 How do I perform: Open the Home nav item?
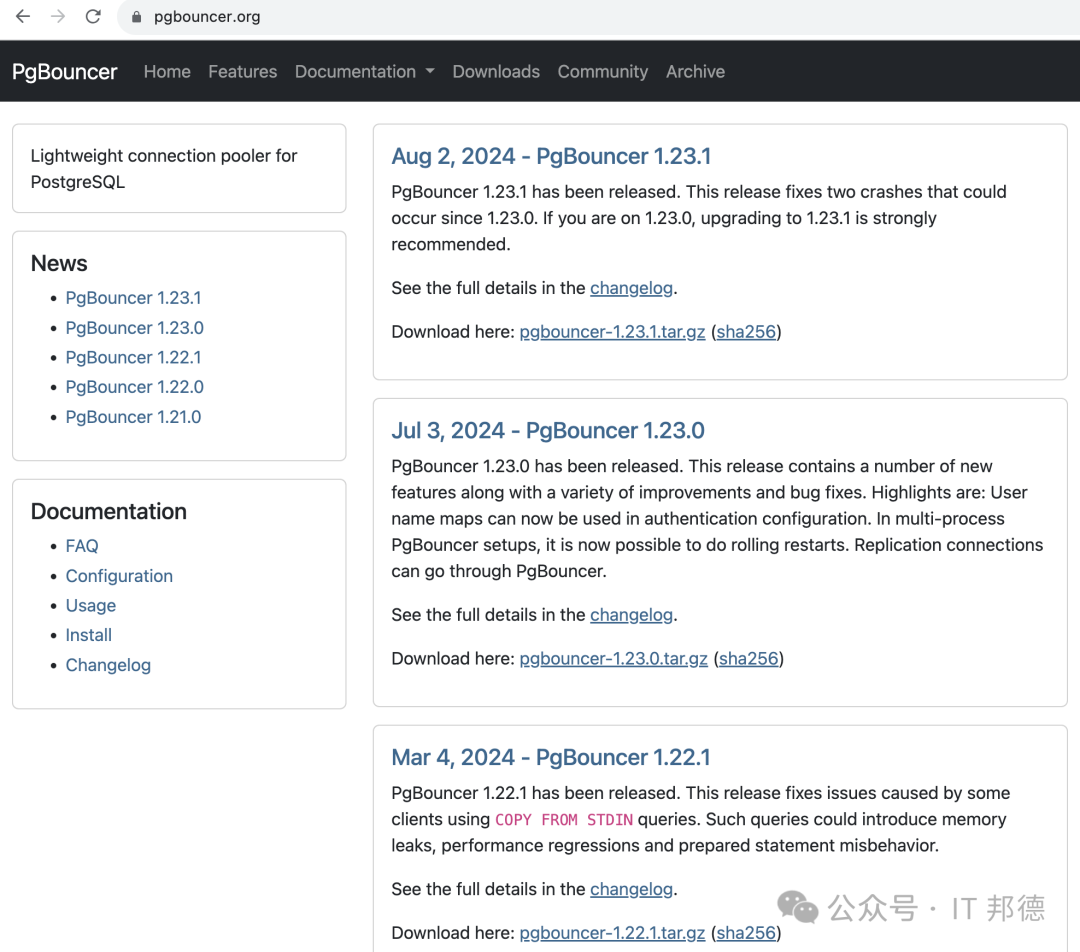[167, 72]
